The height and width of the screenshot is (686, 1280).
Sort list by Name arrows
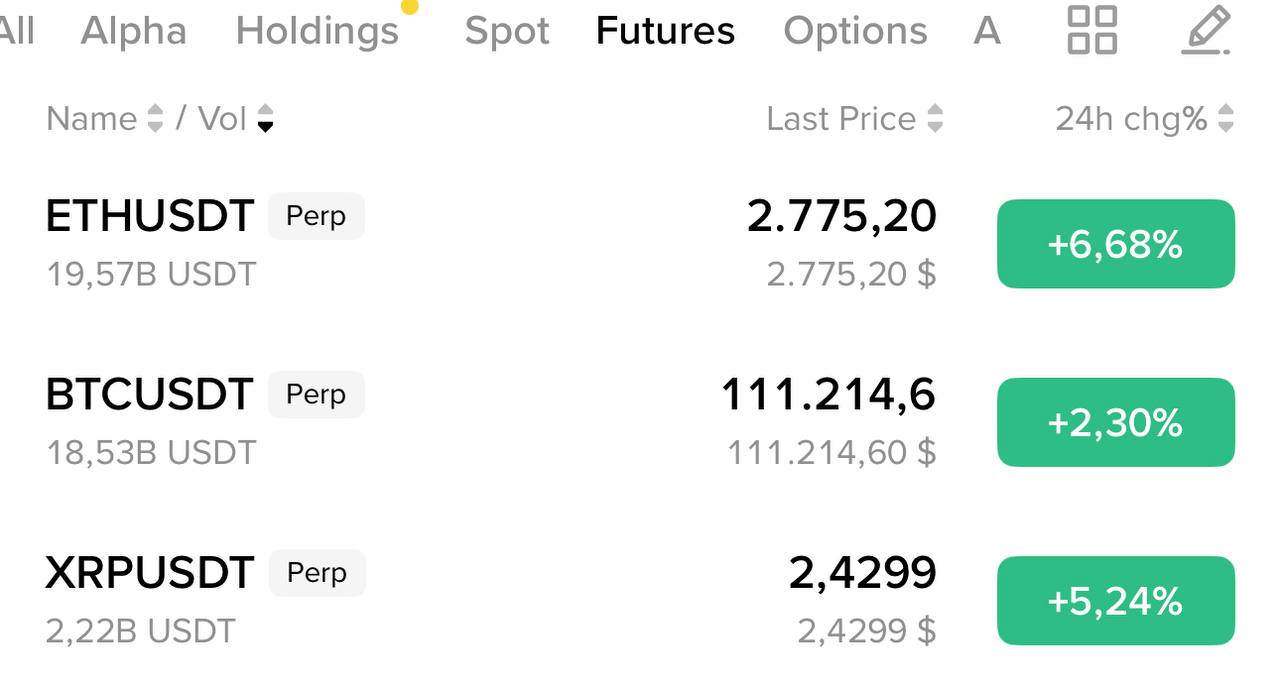pos(155,119)
